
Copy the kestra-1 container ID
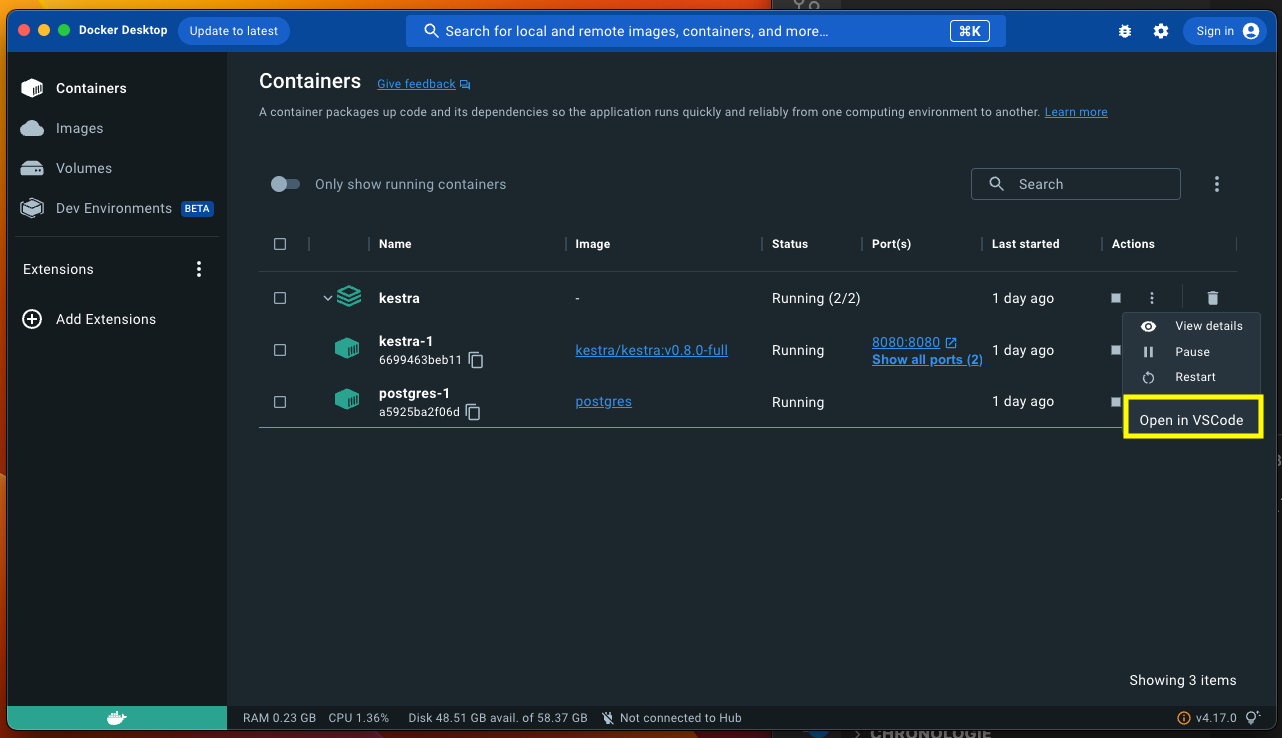click(476, 359)
